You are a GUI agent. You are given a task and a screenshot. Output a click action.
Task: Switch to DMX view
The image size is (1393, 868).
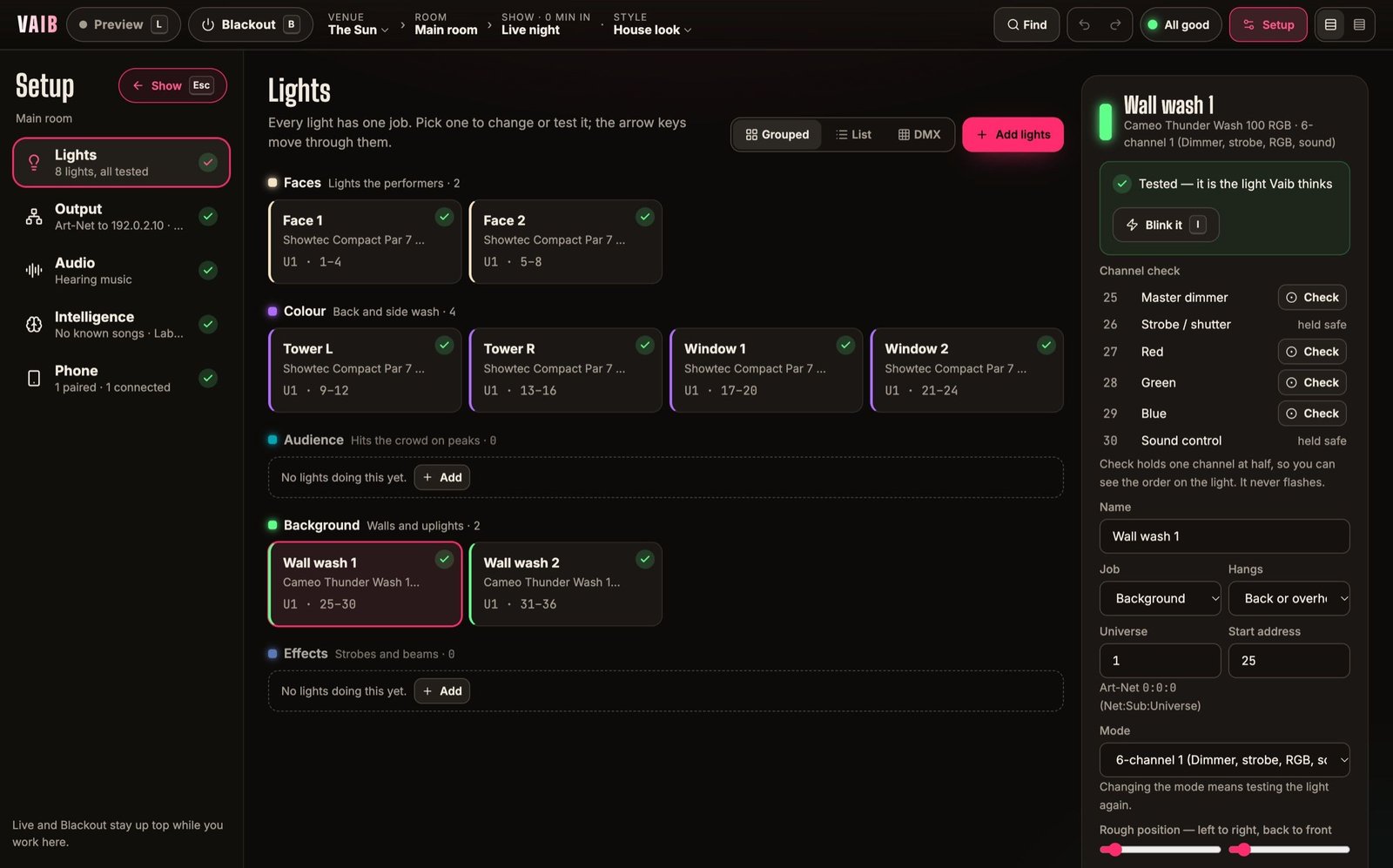pos(919,135)
